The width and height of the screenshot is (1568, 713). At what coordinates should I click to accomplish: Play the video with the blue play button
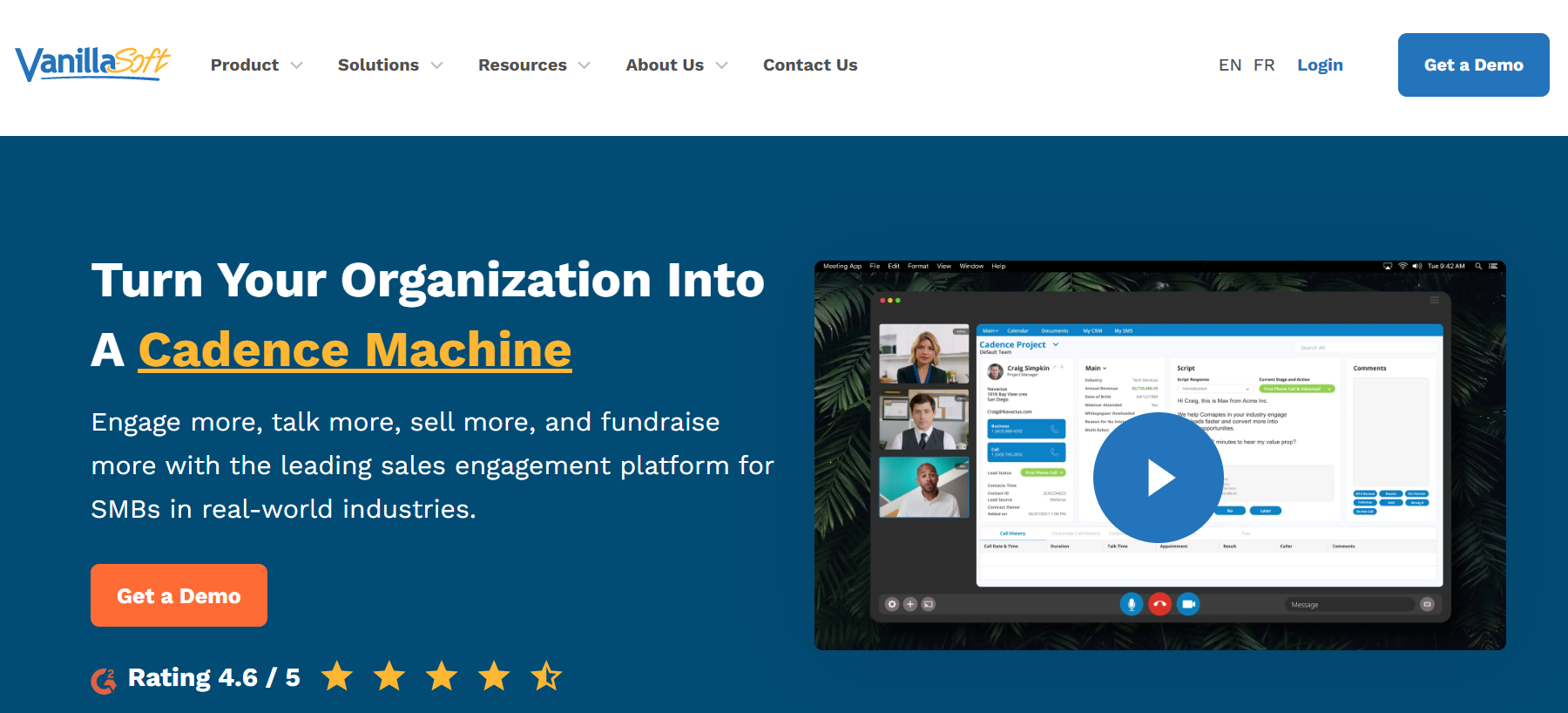(x=1159, y=478)
